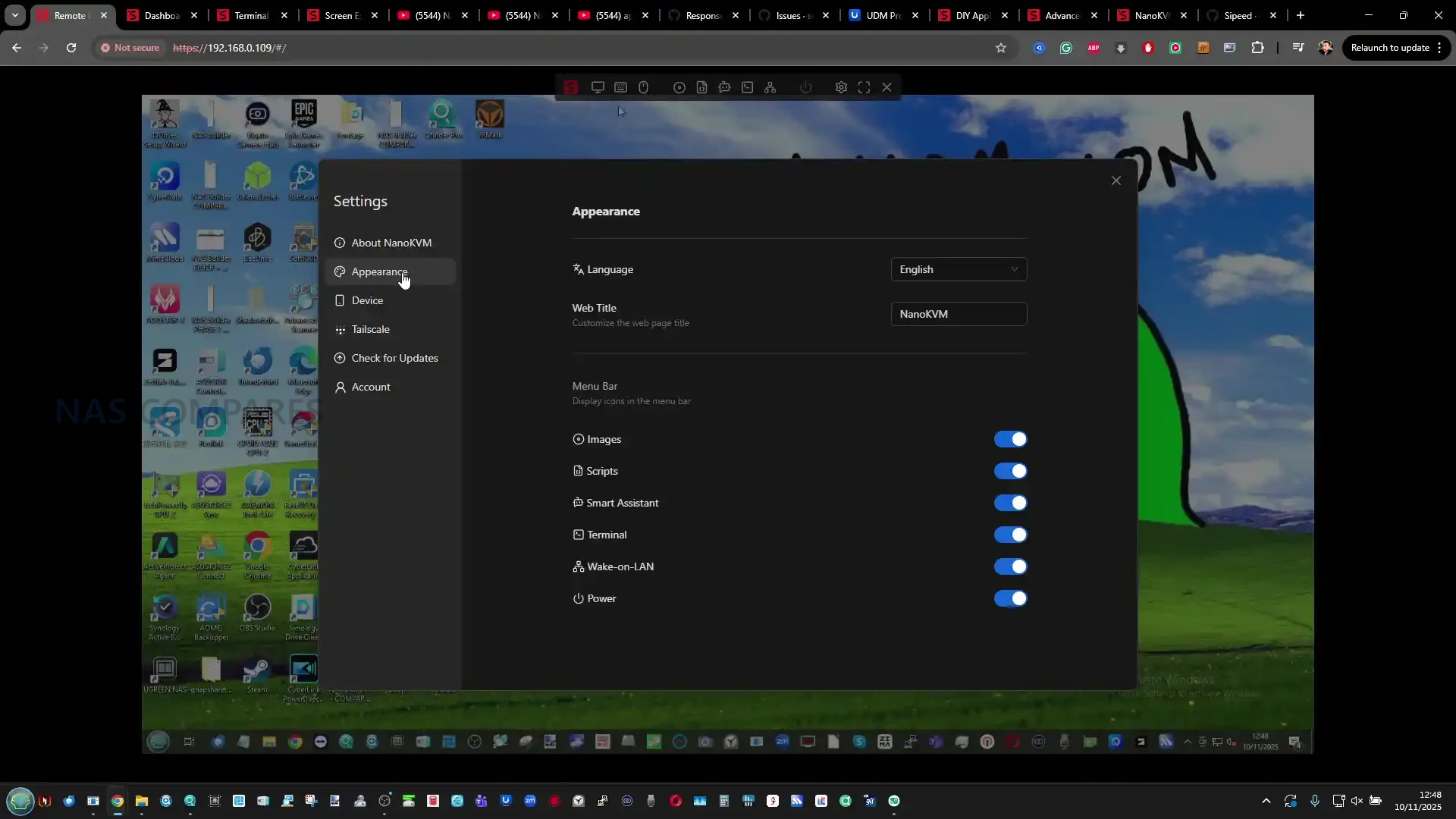Click the mouse icon in NanoKVM toolbar
Screen dimensions: 1456x819
pos(643,87)
